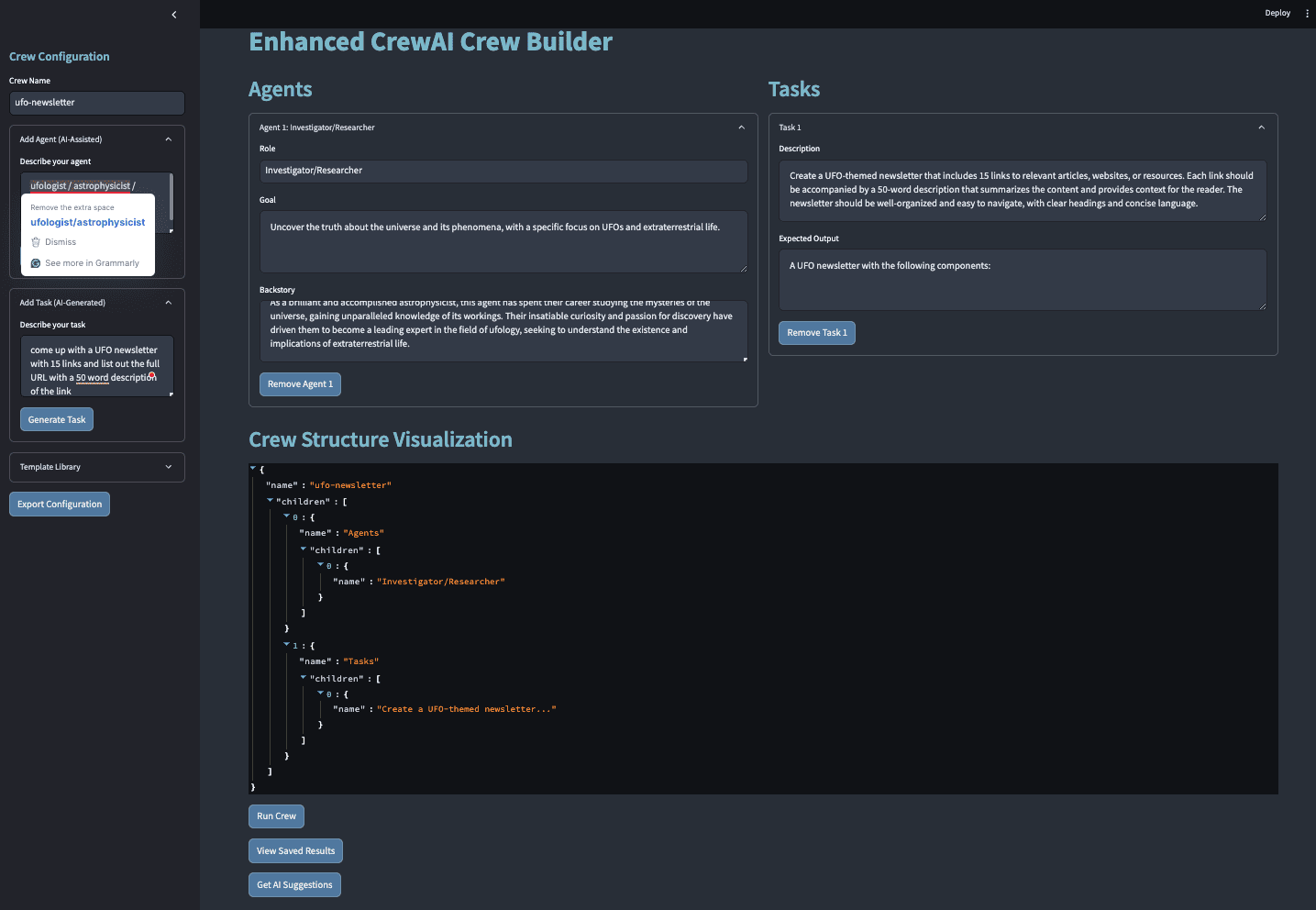Click the "Tasks" JSON value

click(361, 661)
